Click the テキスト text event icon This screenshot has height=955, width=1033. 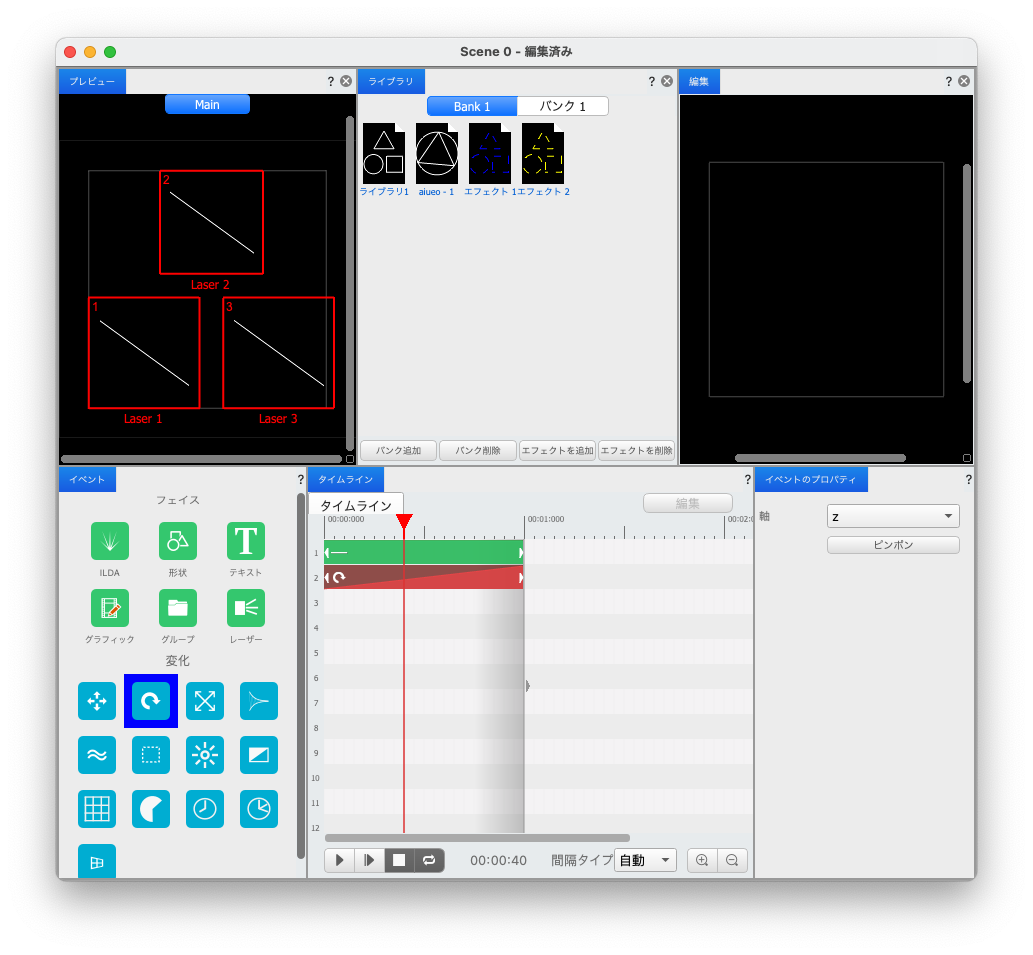coord(246,541)
